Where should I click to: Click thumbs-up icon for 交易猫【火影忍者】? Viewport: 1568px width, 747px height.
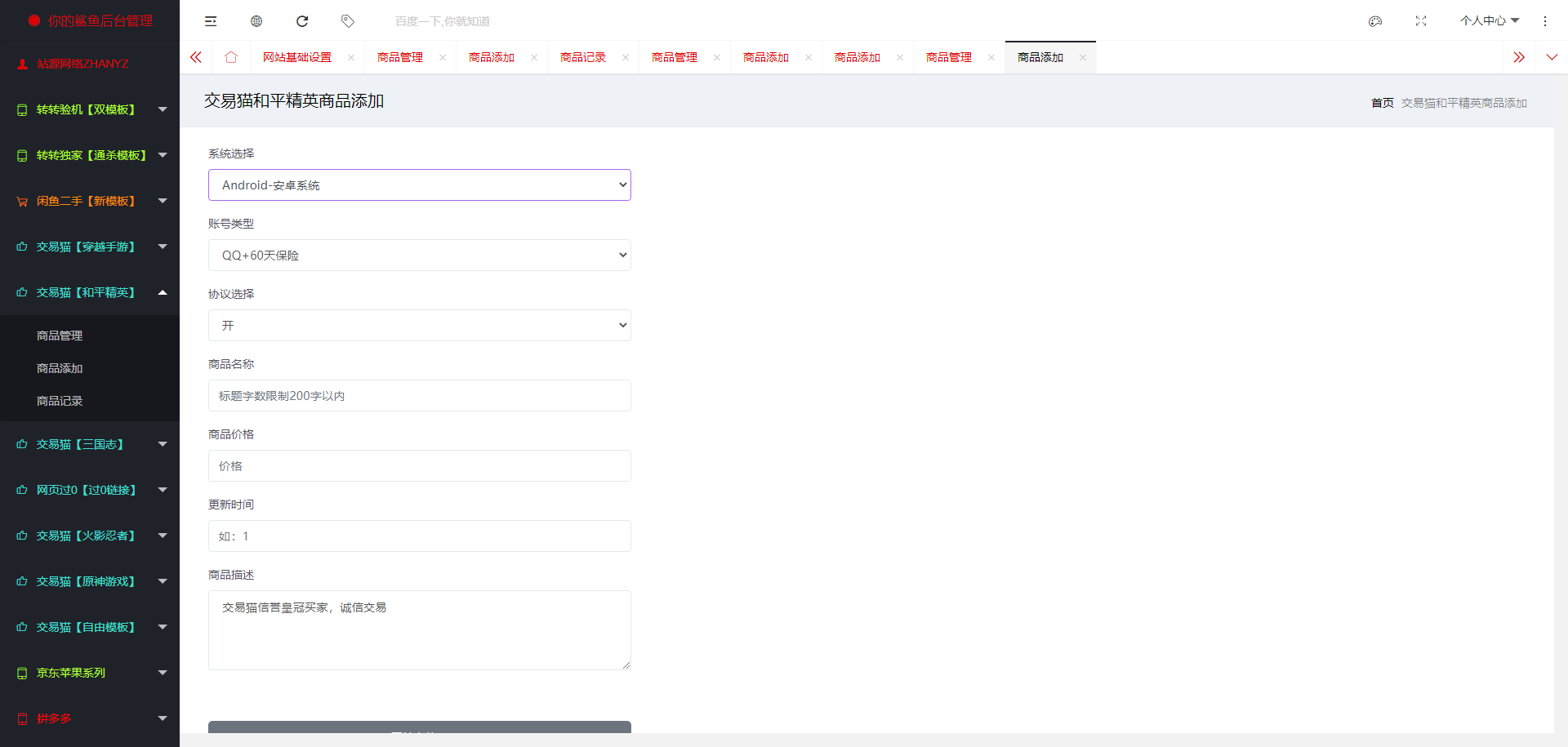click(x=22, y=536)
